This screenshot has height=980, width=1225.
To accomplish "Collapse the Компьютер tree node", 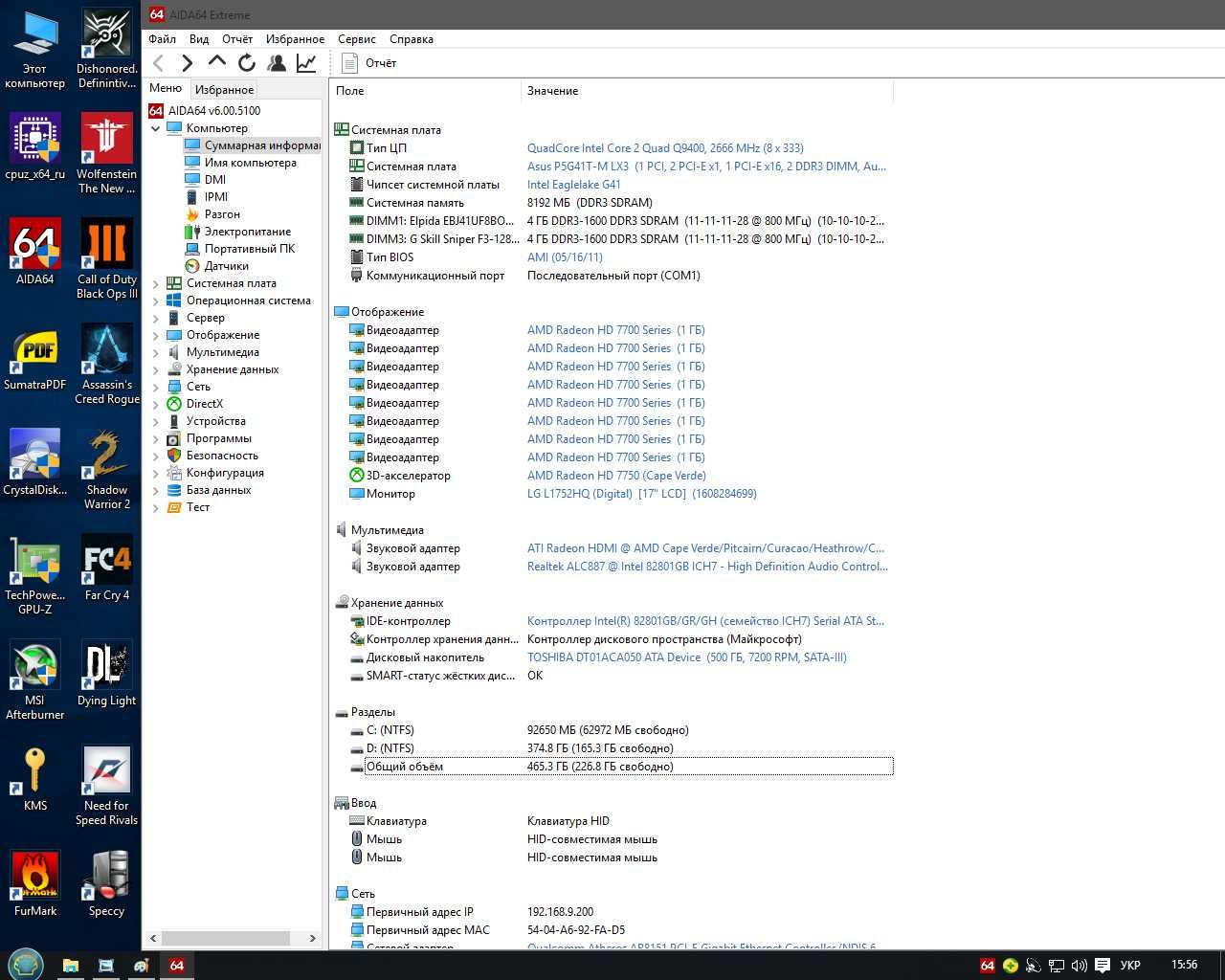I will [156, 128].
